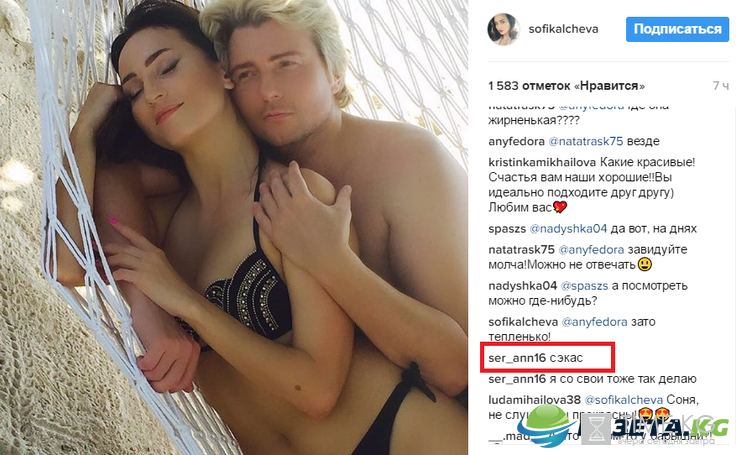Click the smiley emoji after Можно не отвечать

[645, 264]
